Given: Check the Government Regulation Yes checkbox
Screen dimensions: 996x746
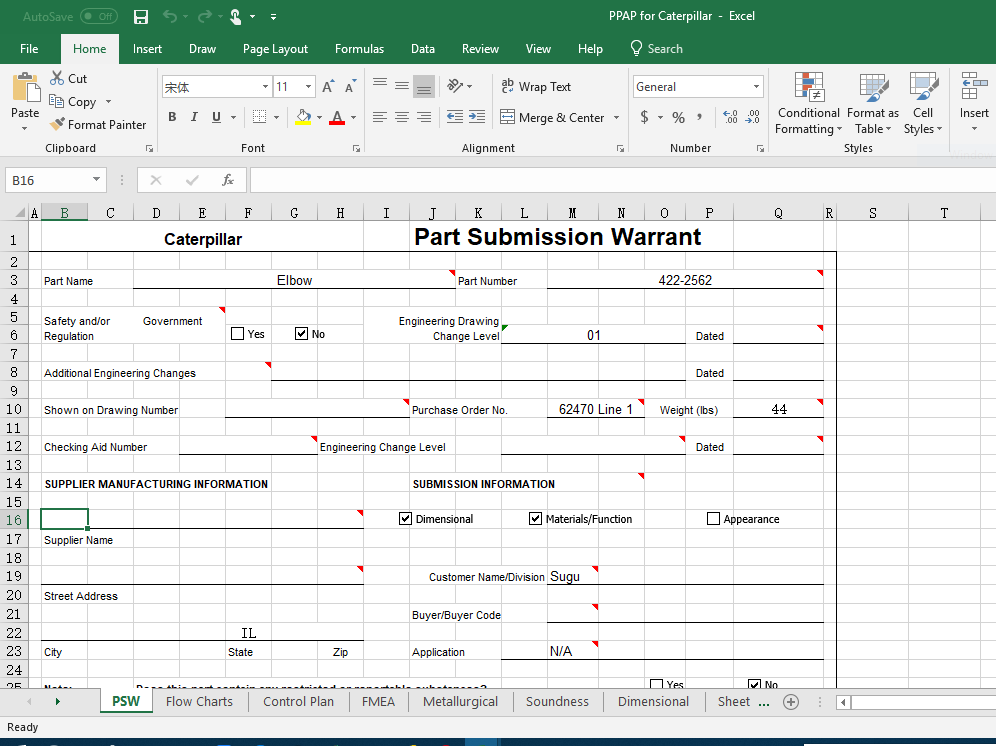Looking at the screenshot, I should [x=238, y=334].
